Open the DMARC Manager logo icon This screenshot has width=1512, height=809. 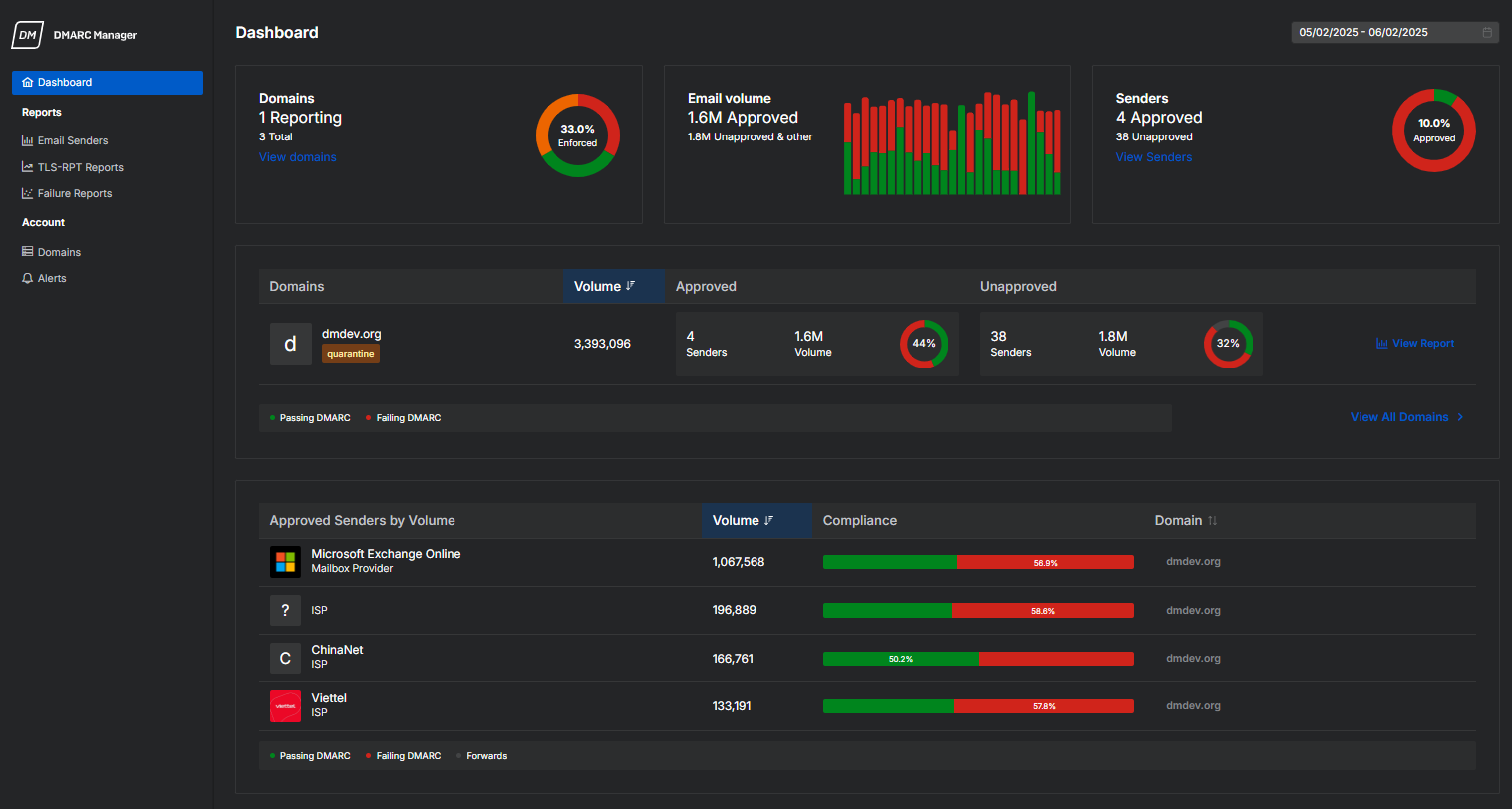tap(27, 34)
